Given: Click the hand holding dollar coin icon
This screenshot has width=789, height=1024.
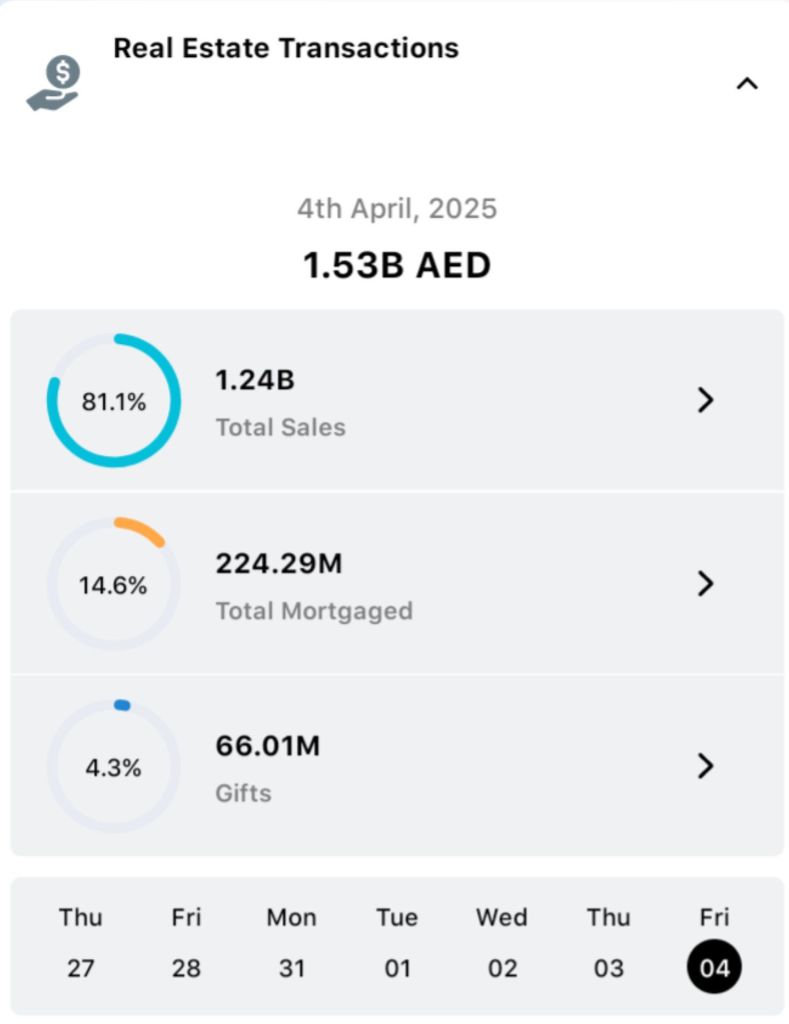Looking at the screenshot, I should 53,84.
